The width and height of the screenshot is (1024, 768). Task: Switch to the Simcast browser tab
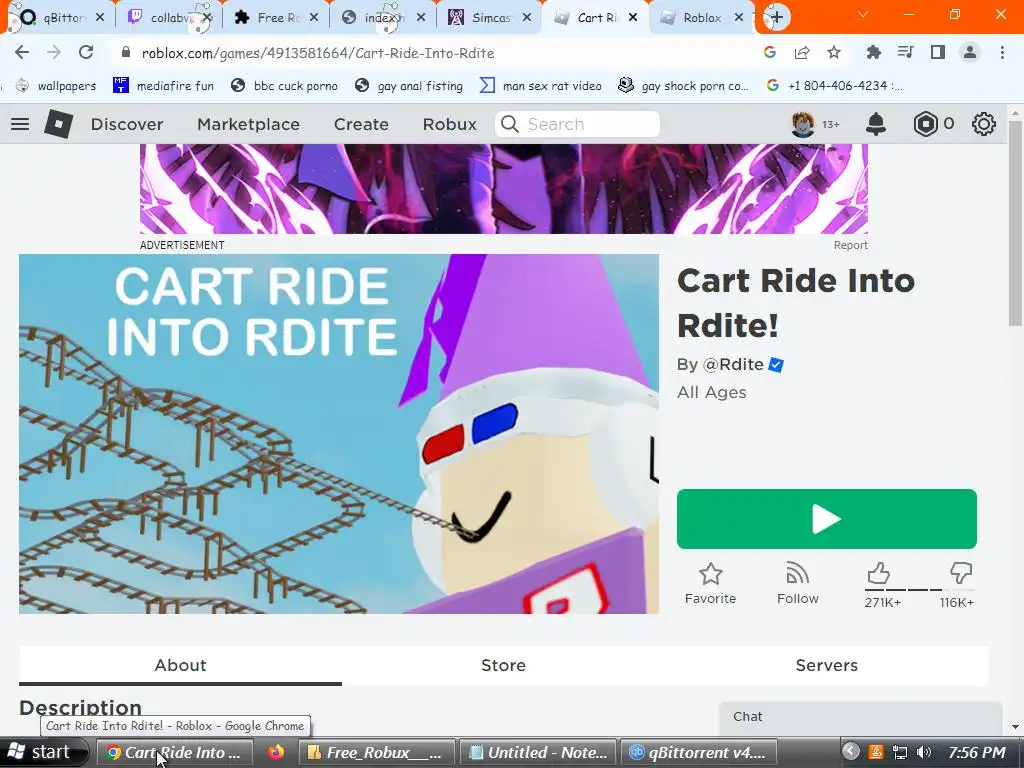pyautogui.click(x=488, y=18)
